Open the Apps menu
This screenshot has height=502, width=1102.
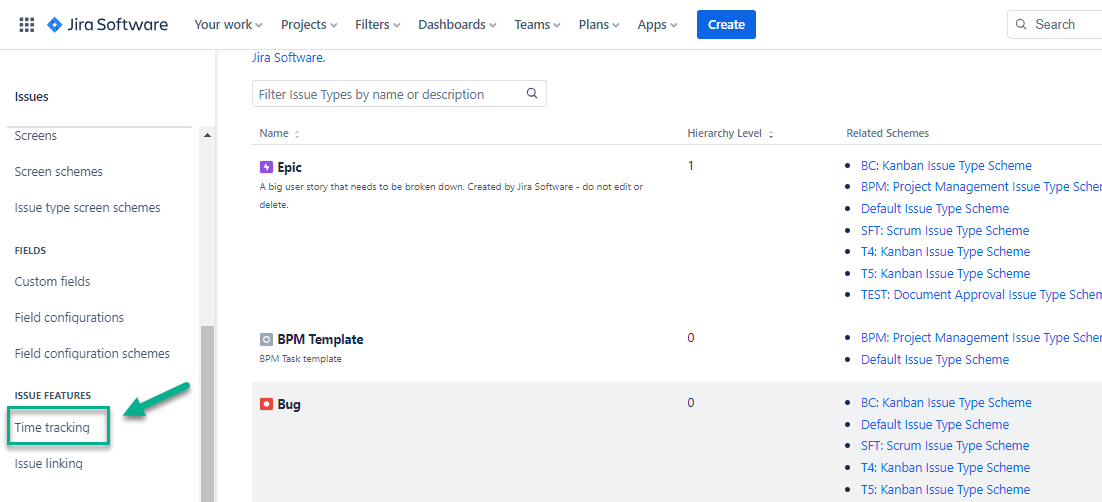[657, 25]
